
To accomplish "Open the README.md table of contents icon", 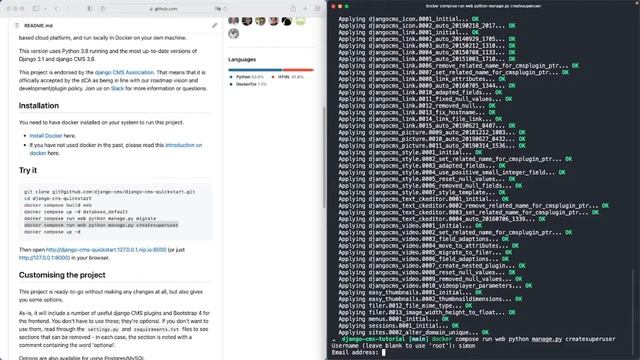I will 17,25.
